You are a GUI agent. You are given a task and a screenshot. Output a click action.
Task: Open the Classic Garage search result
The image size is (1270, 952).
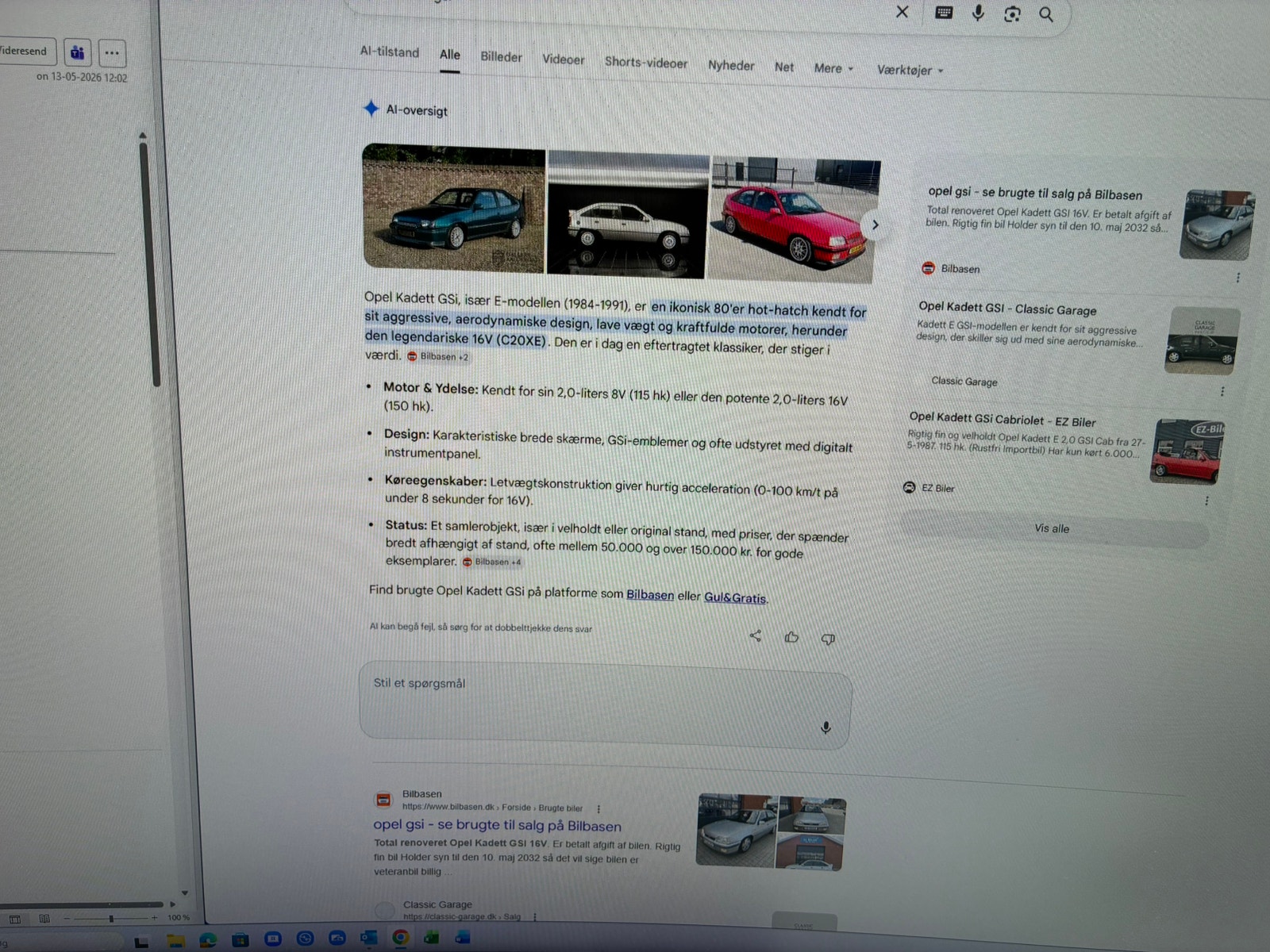click(x=437, y=904)
